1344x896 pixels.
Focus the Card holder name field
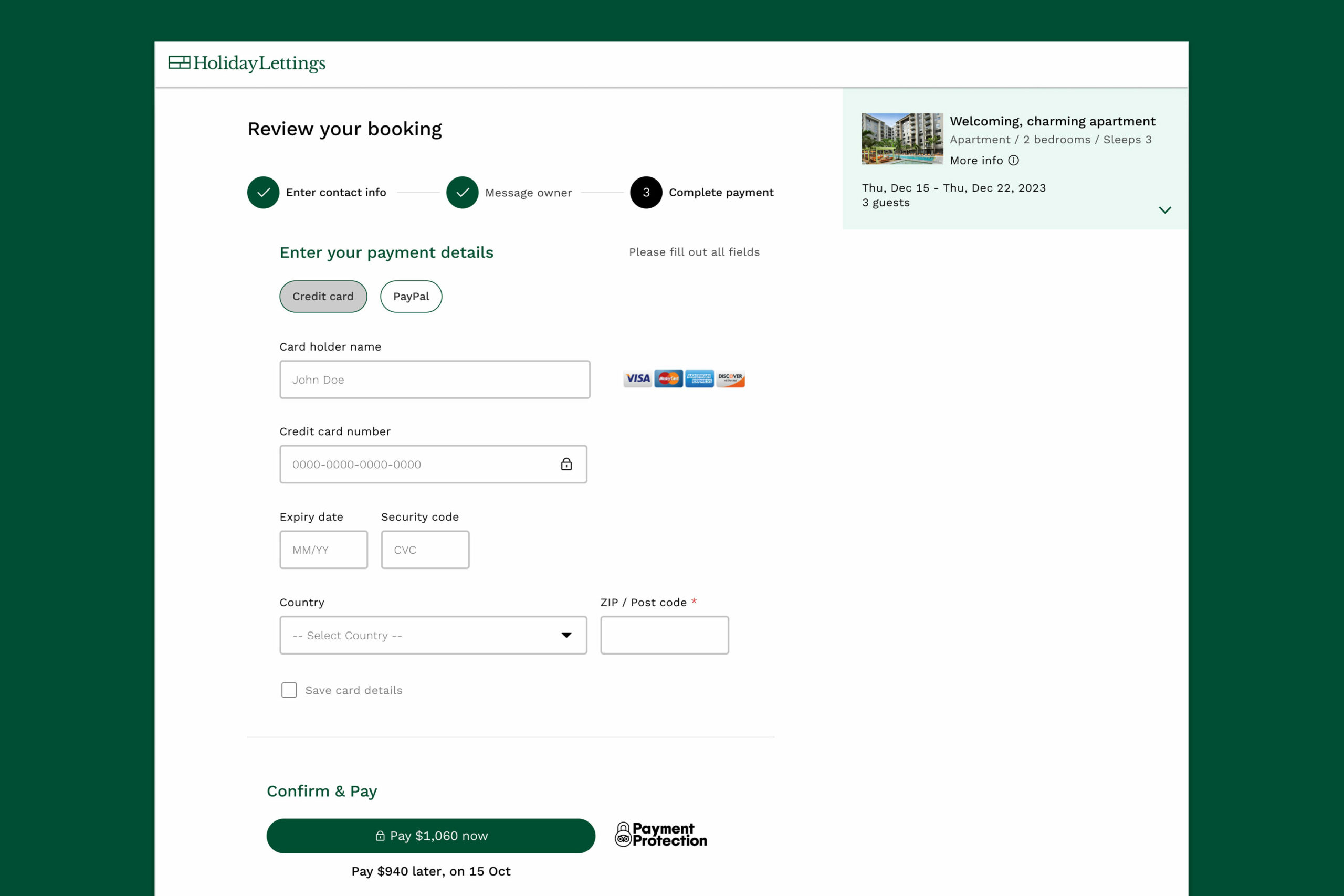(434, 380)
